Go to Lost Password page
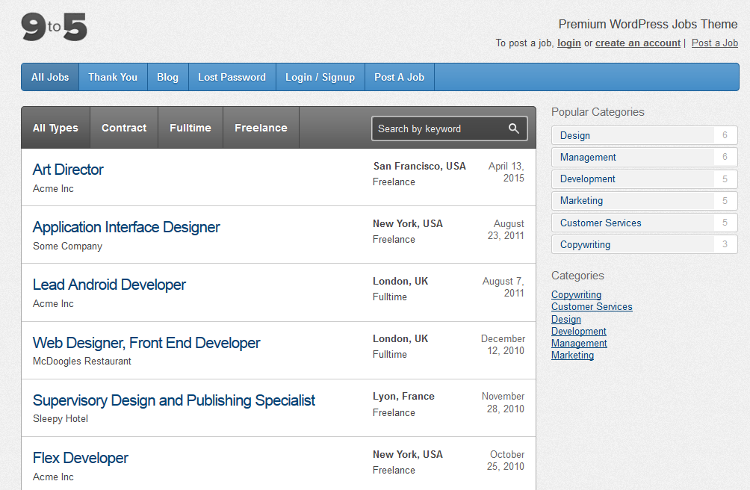The image size is (750, 490). click(232, 77)
